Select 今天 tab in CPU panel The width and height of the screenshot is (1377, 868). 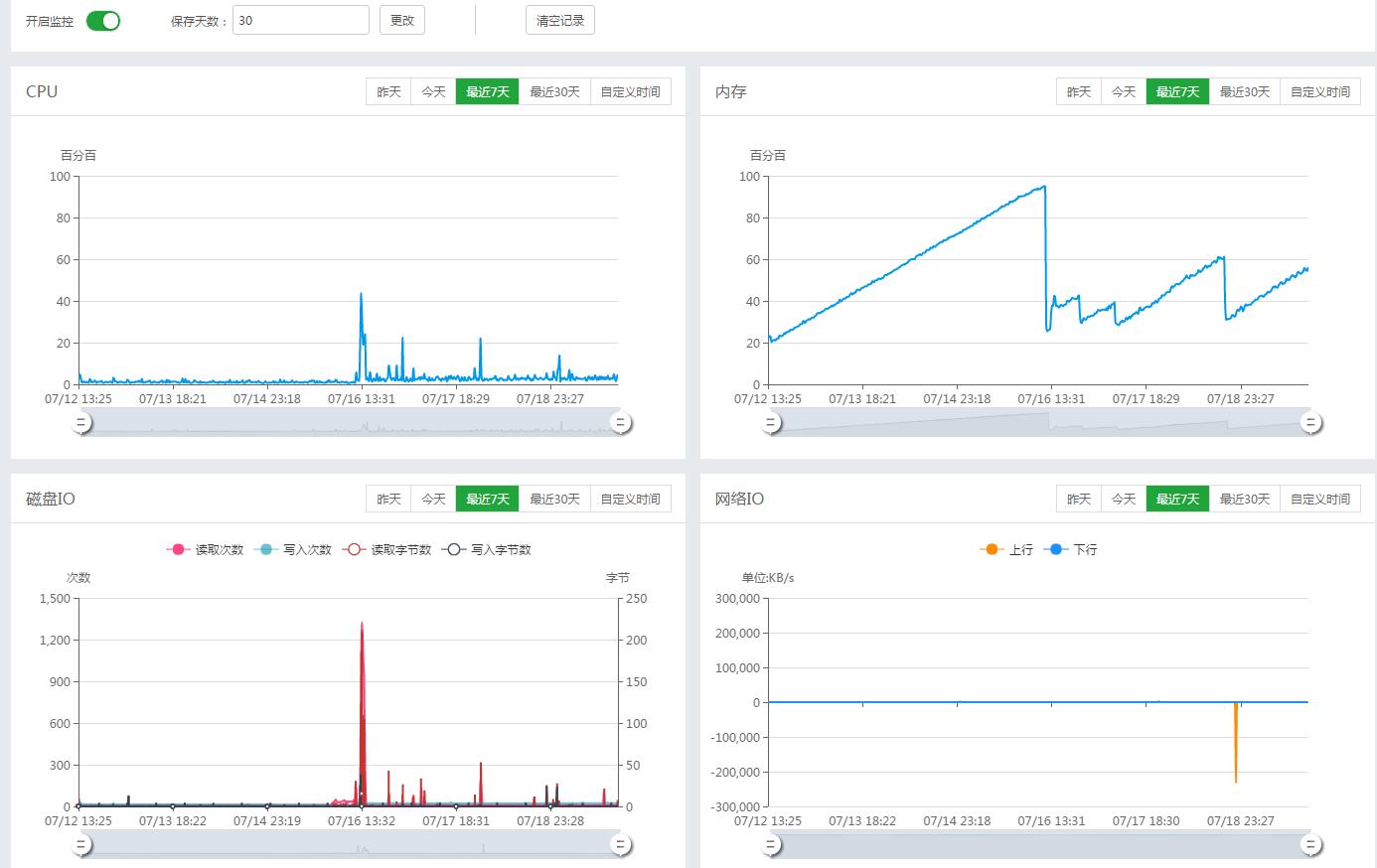click(433, 91)
